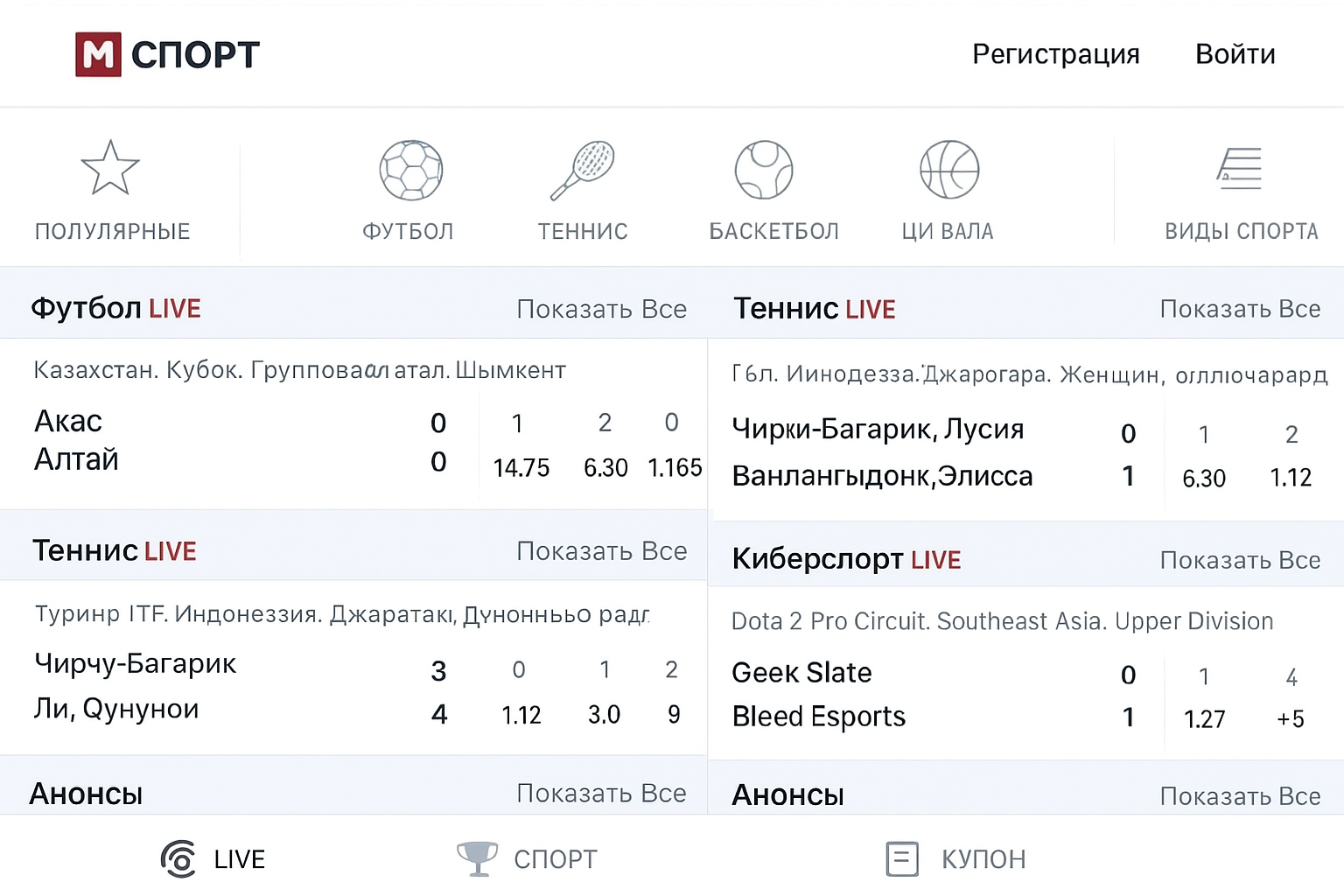Select the football ball icon

coord(410,170)
